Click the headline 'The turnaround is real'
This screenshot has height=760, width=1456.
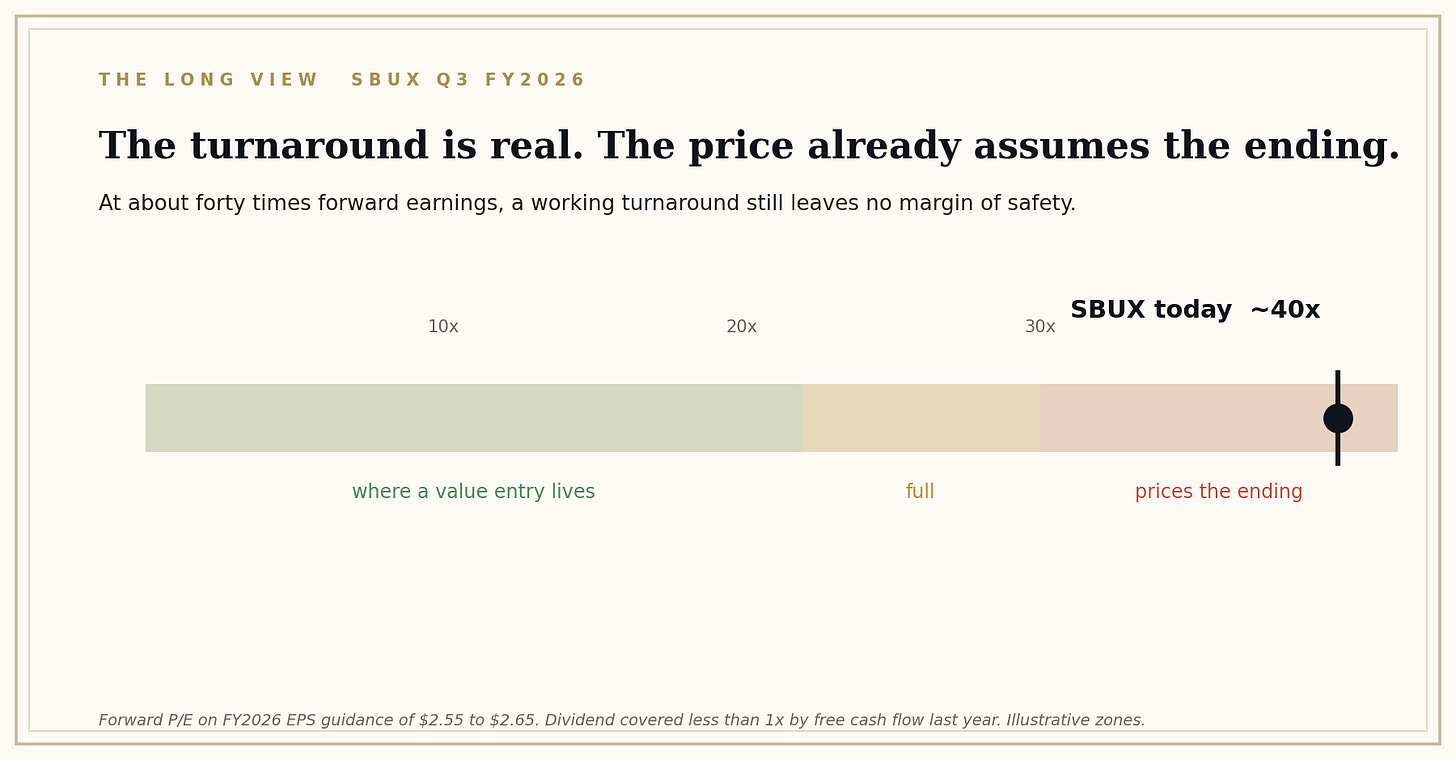[x=341, y=147]
